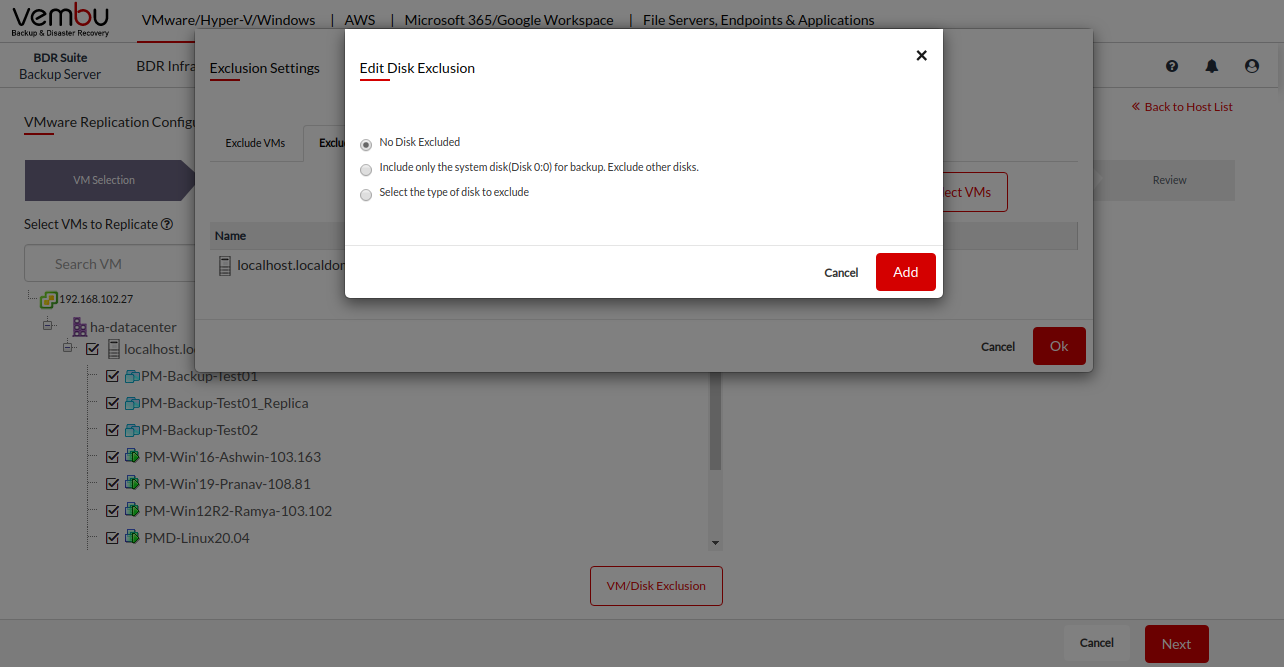Select the No Disk Excluded radio option
This screenshot has height=667, width=1284.
pos(366,145)
